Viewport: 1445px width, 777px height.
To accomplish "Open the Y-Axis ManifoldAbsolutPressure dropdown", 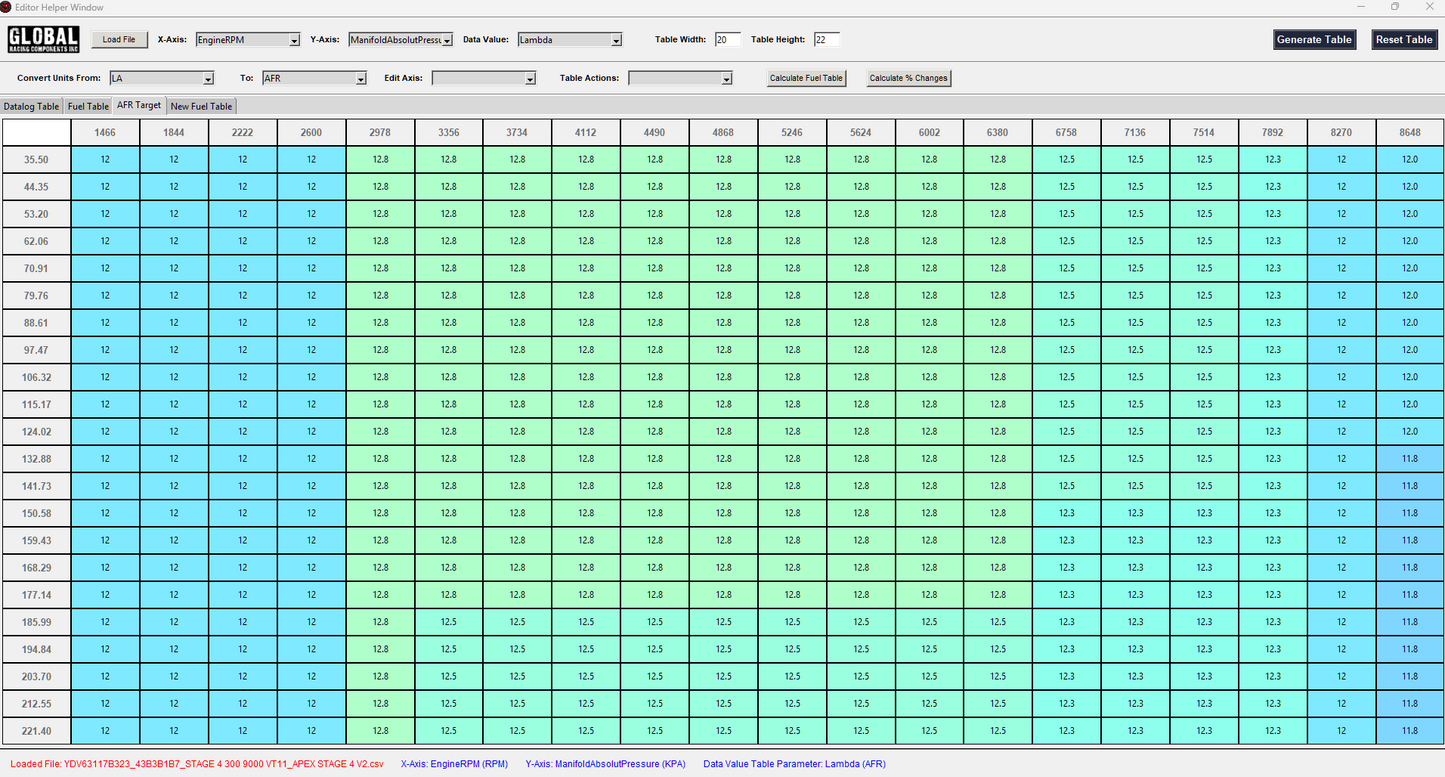I will [x=400, y=40].
